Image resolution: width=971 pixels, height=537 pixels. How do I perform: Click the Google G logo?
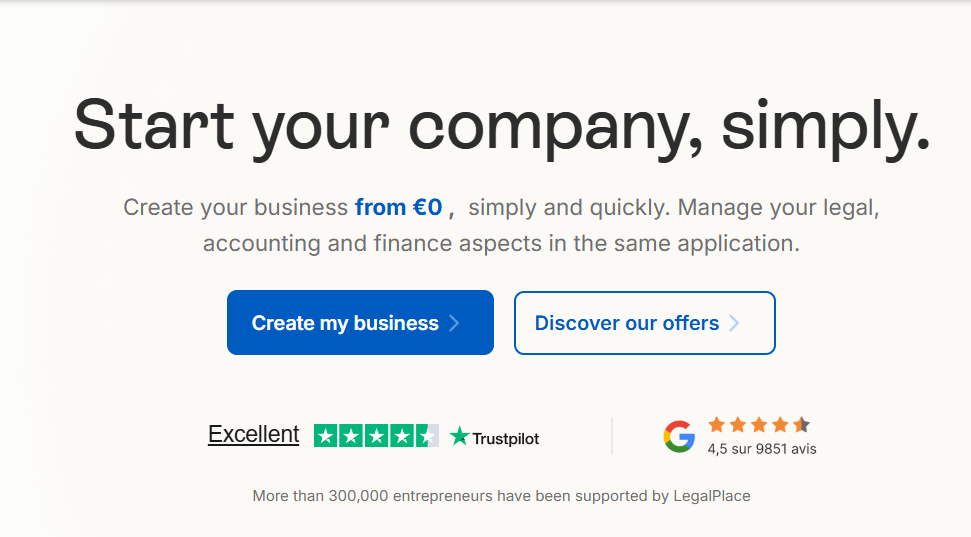point(679,436)
